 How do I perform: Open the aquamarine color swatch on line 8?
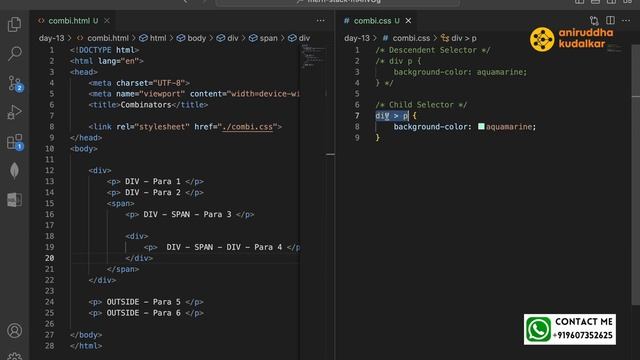(x=481, y=127)
